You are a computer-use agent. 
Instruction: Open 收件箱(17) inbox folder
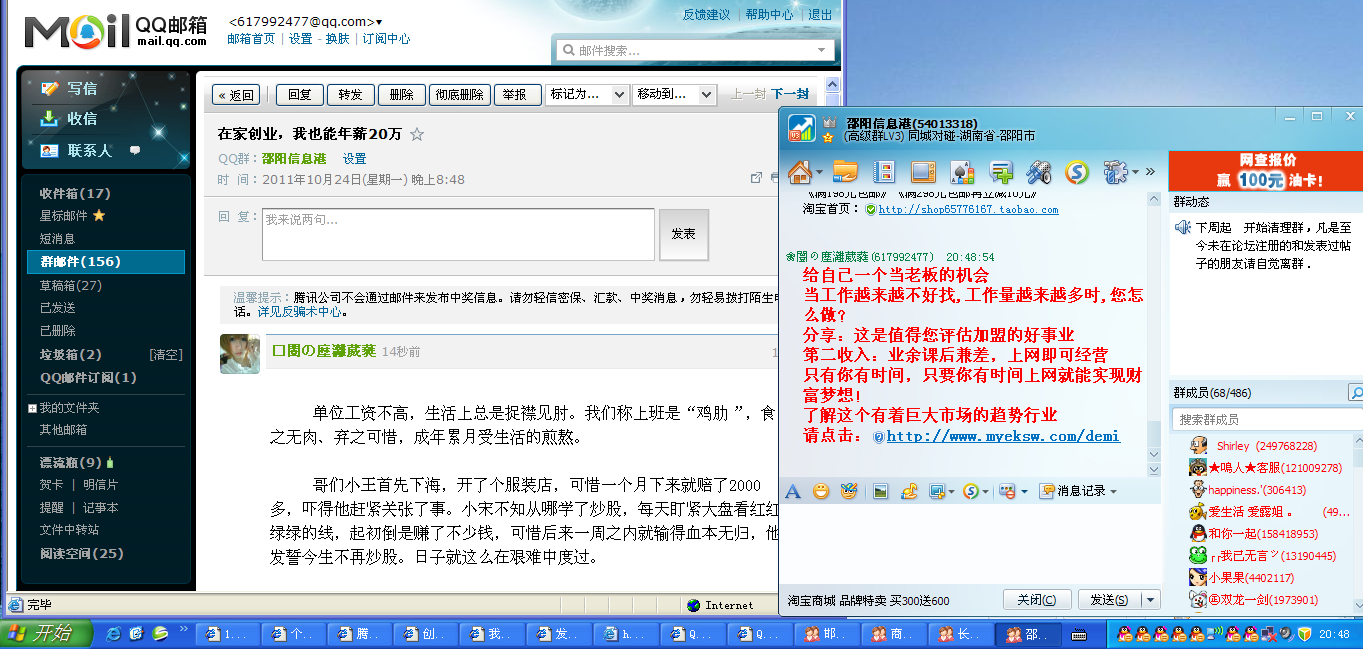point(75,193)
